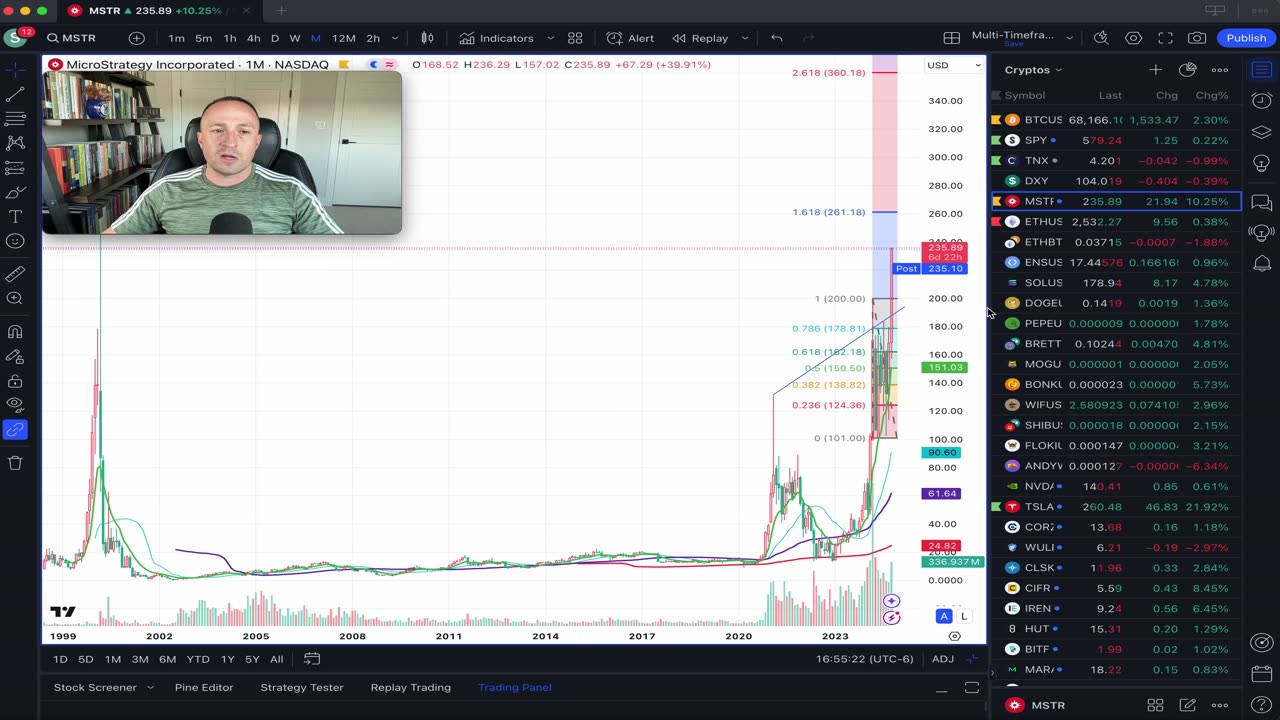The height and width of the screenshot is (720, 1280).
Task: Create an Alert
Action: 630,38
